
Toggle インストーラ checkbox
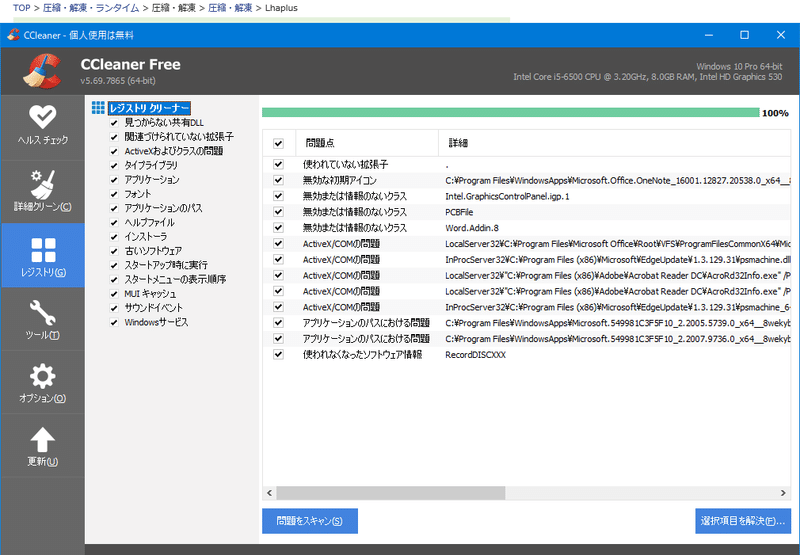click(114, 237)
